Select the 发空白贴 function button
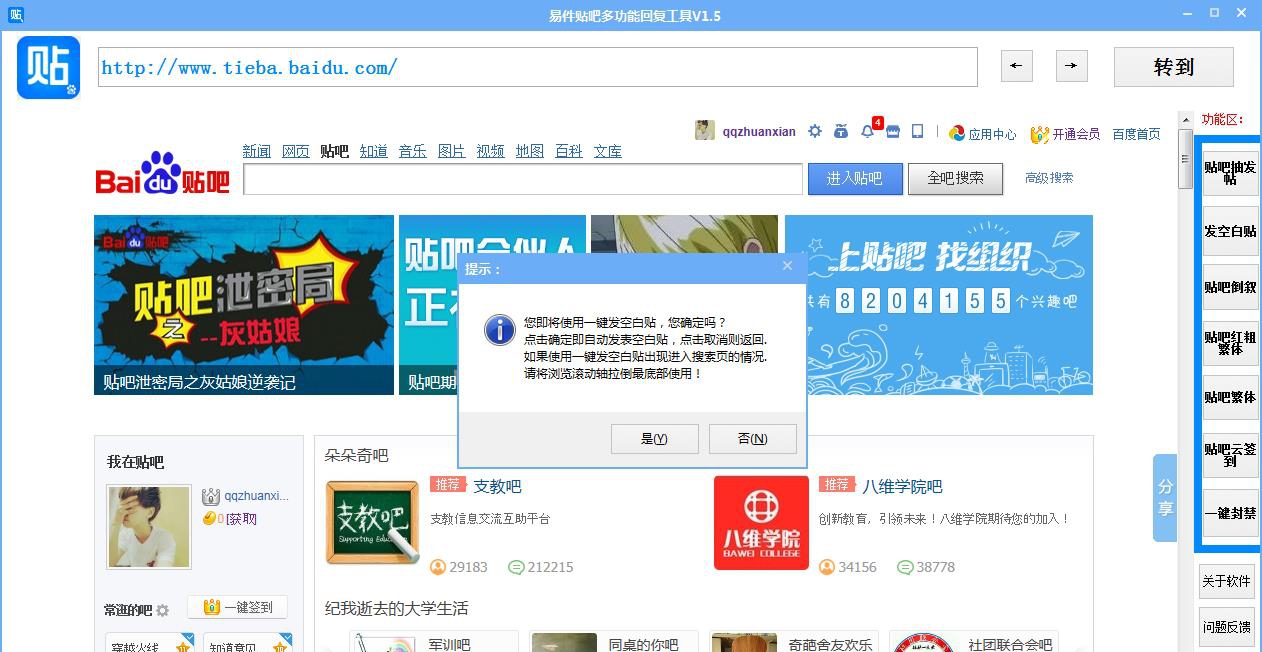Image resolution: width=1262 pixels, height=652 pixels. tap(1230, 231)
